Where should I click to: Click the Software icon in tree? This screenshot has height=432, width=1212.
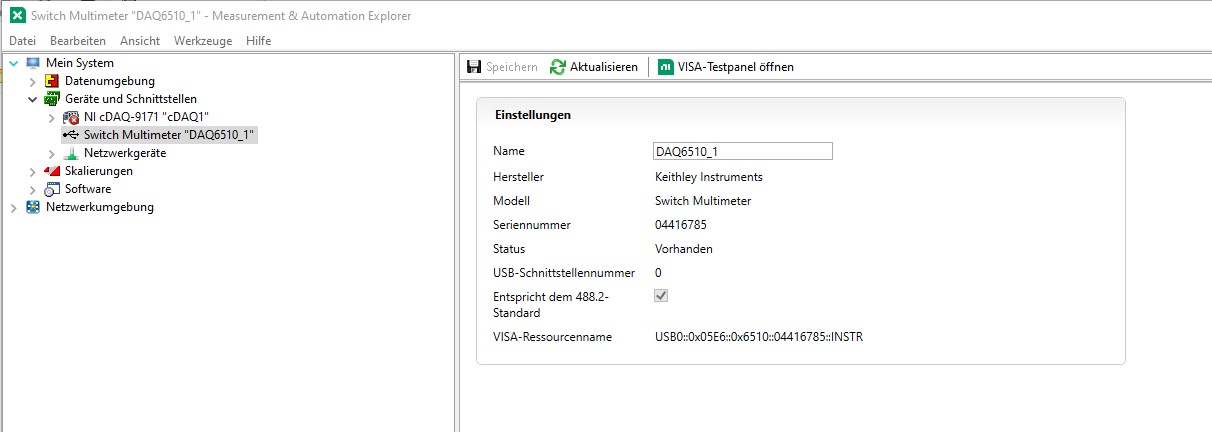(52, 189)
